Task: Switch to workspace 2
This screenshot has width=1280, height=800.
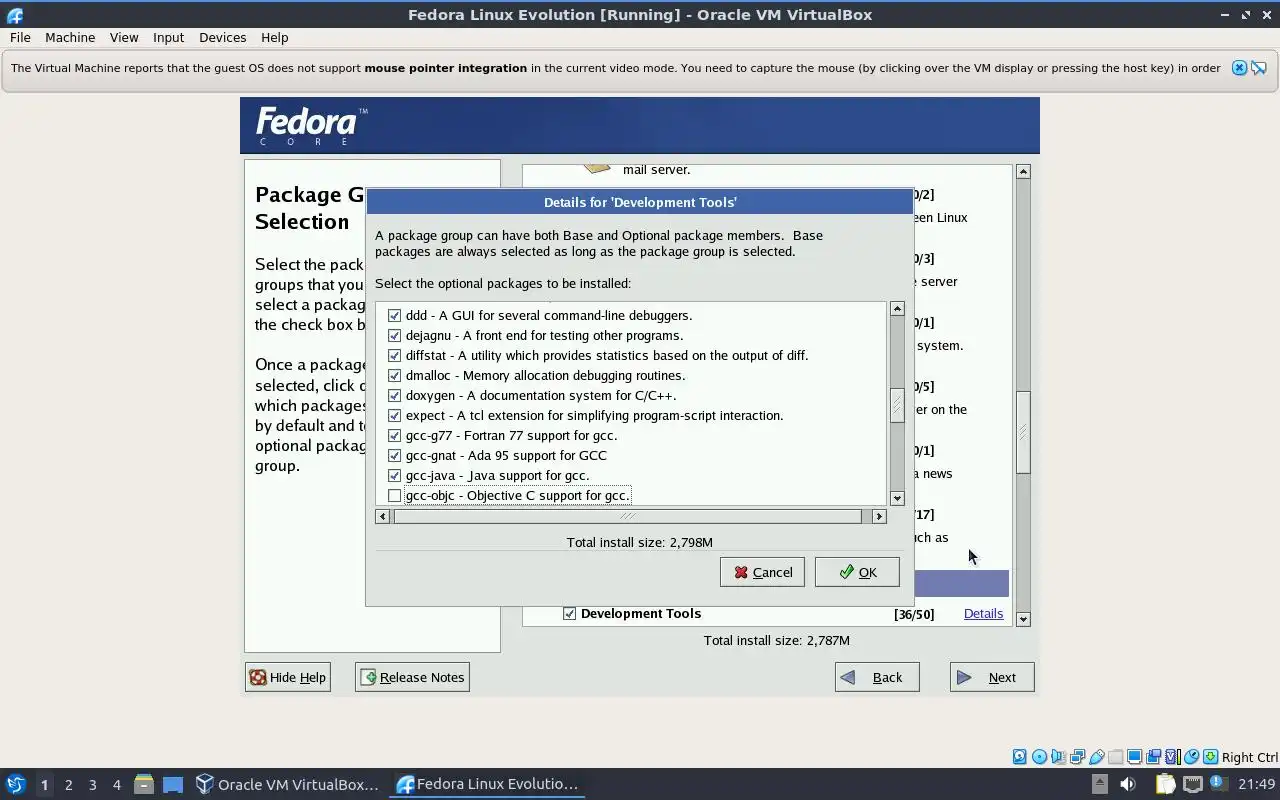Action: point(68,785)
